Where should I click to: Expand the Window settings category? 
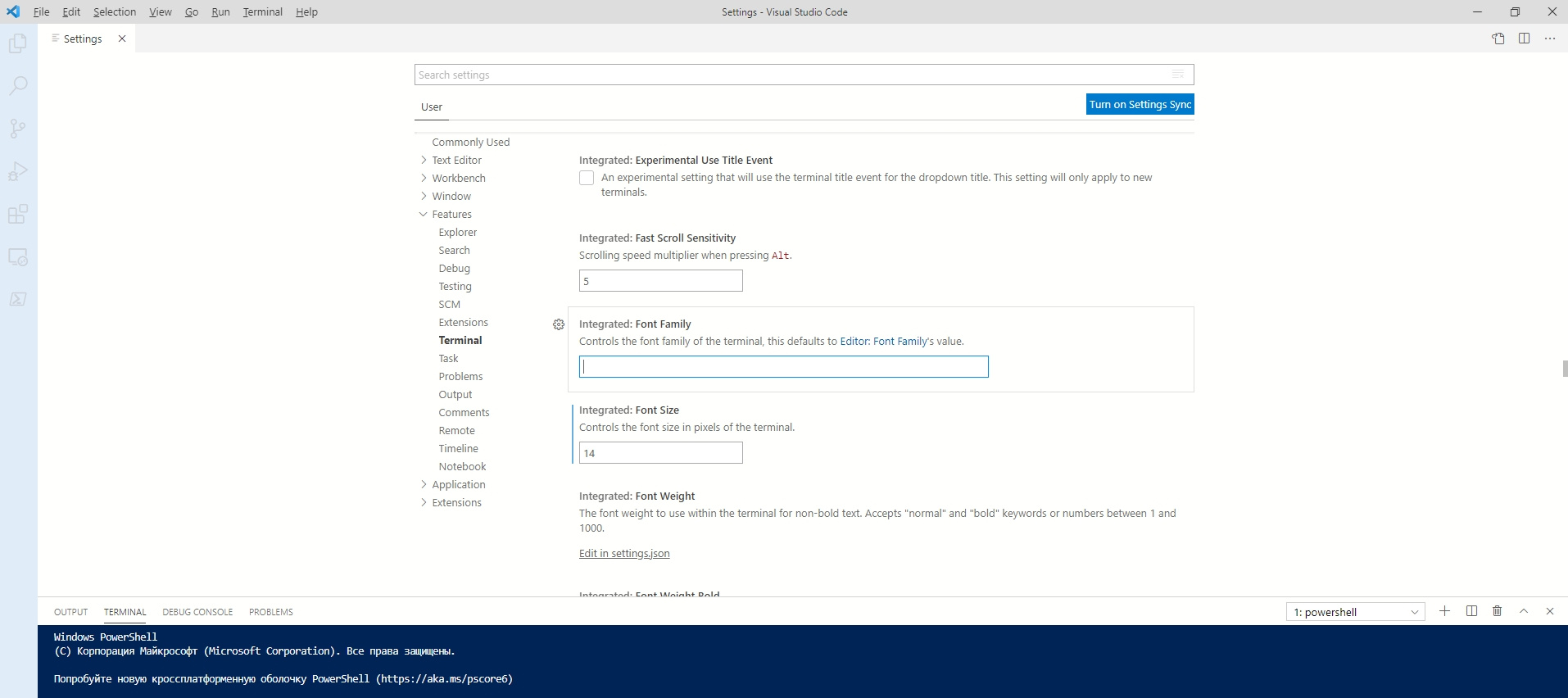[x=424, y=196]
